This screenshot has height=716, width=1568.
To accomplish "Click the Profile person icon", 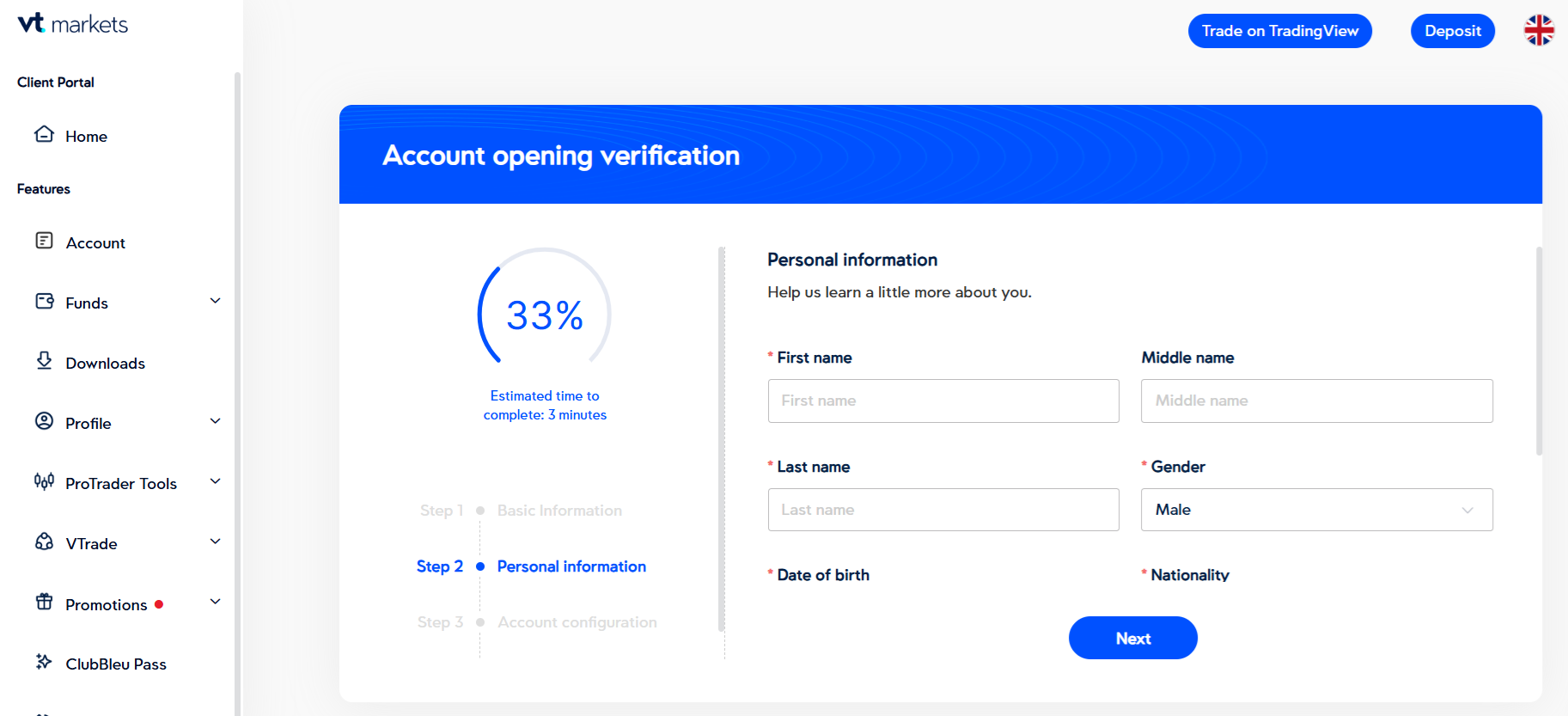I will [x=44, y=421].
